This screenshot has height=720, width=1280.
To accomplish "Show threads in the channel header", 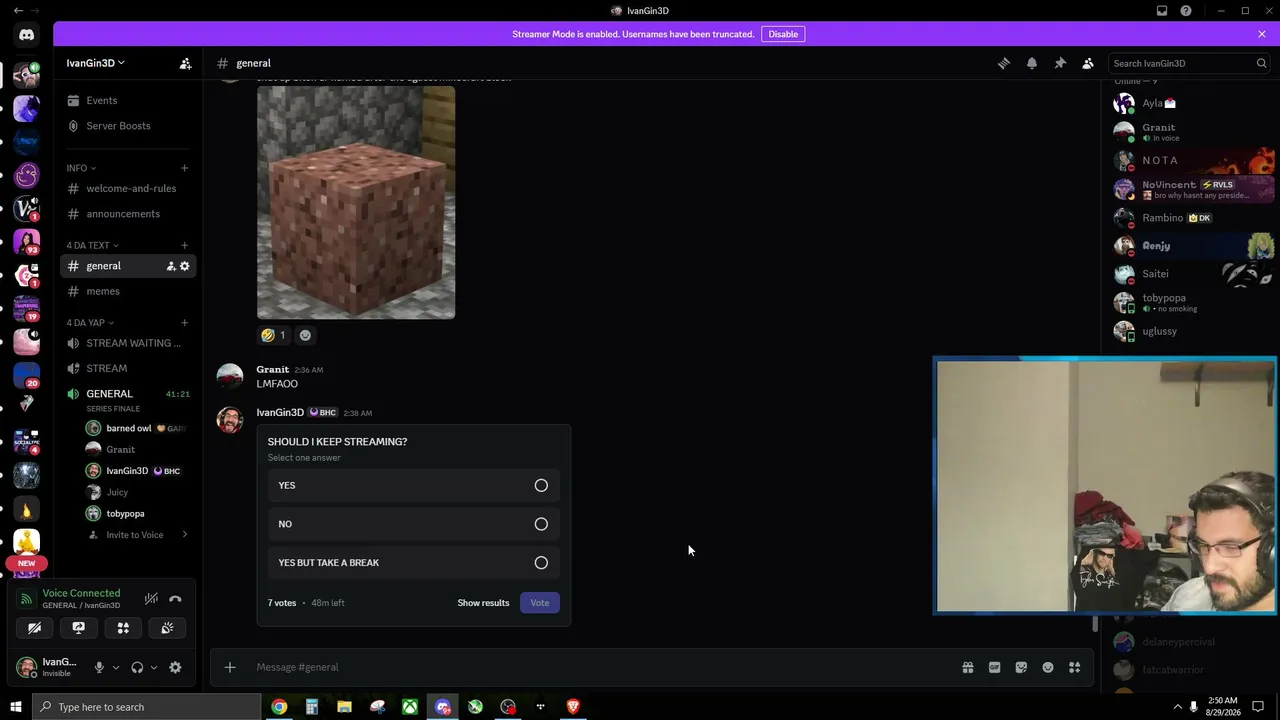I will (1004, 63).
